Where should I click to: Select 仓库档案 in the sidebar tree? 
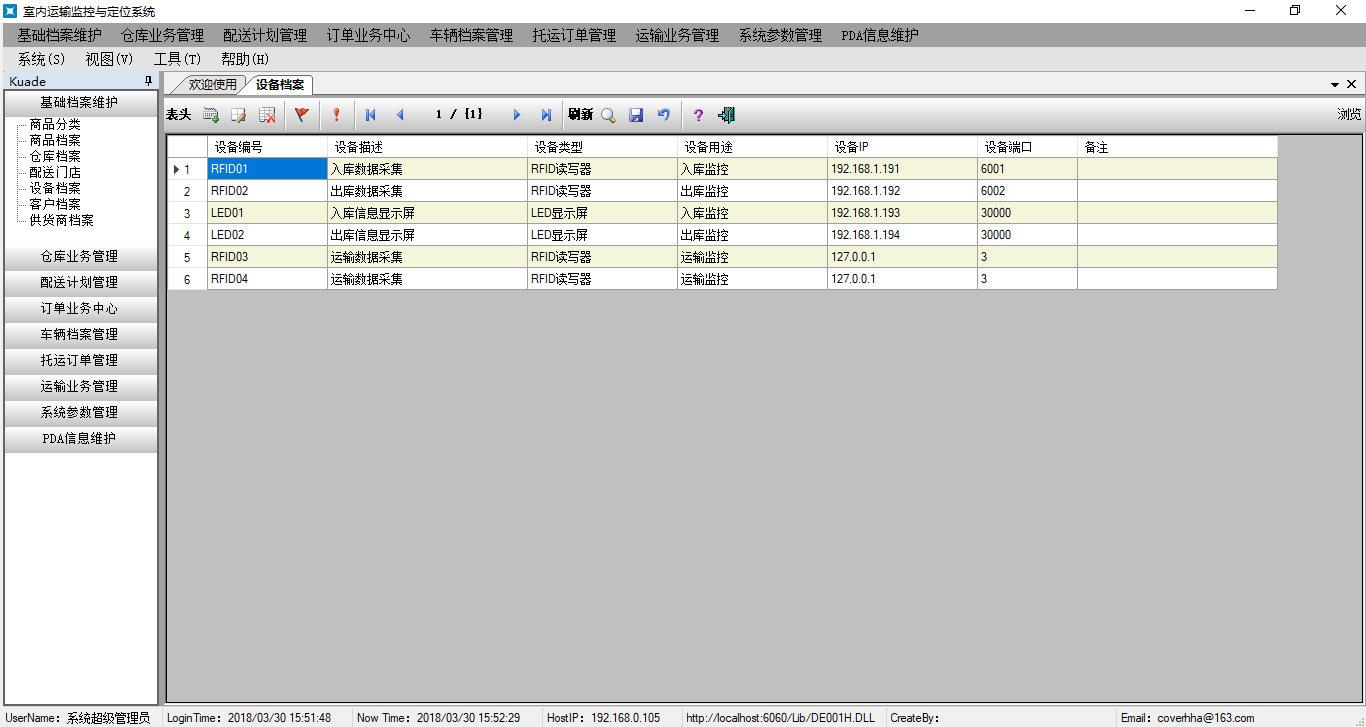55,156
